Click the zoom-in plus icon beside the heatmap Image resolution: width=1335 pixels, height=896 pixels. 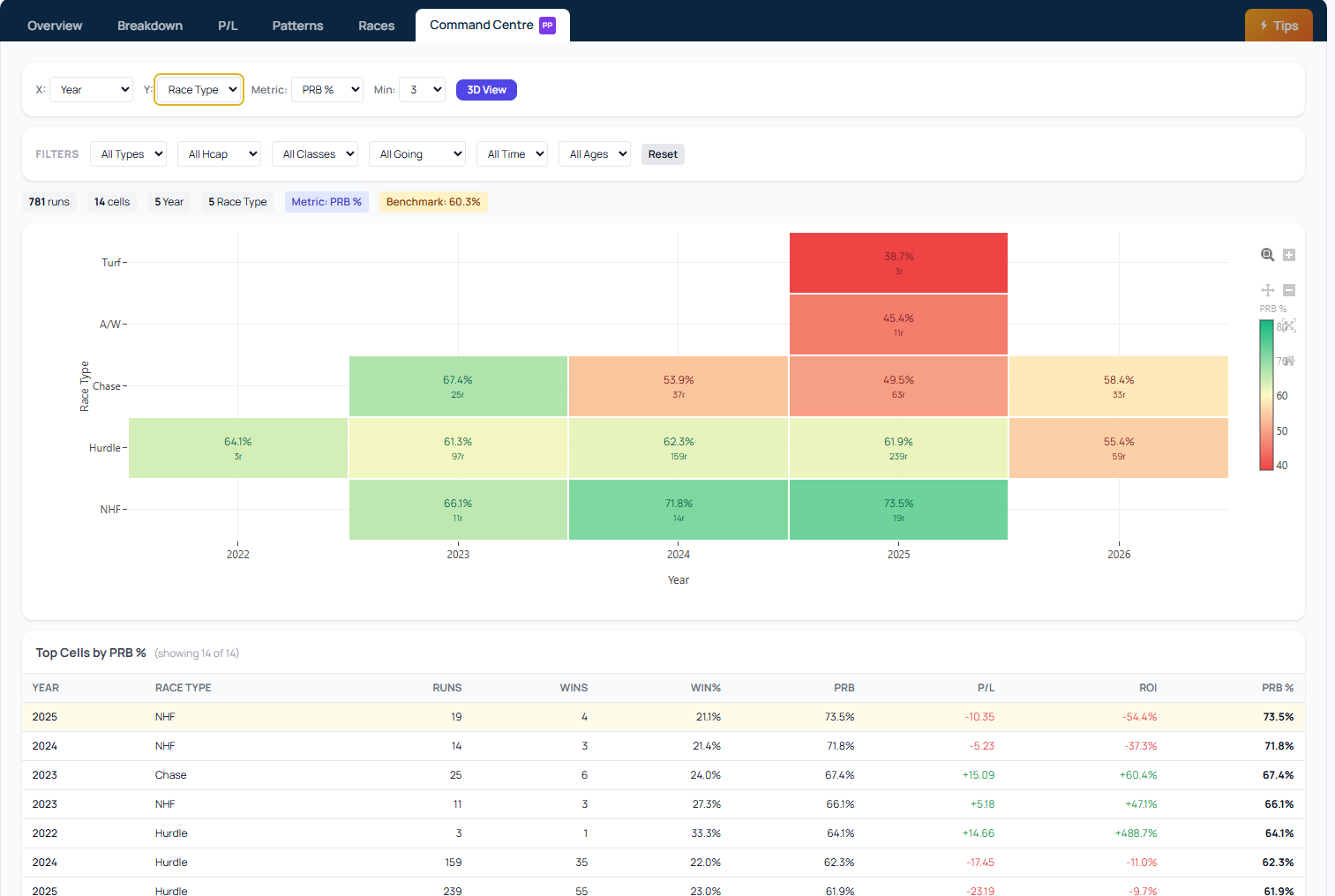tap(1289, 254)
